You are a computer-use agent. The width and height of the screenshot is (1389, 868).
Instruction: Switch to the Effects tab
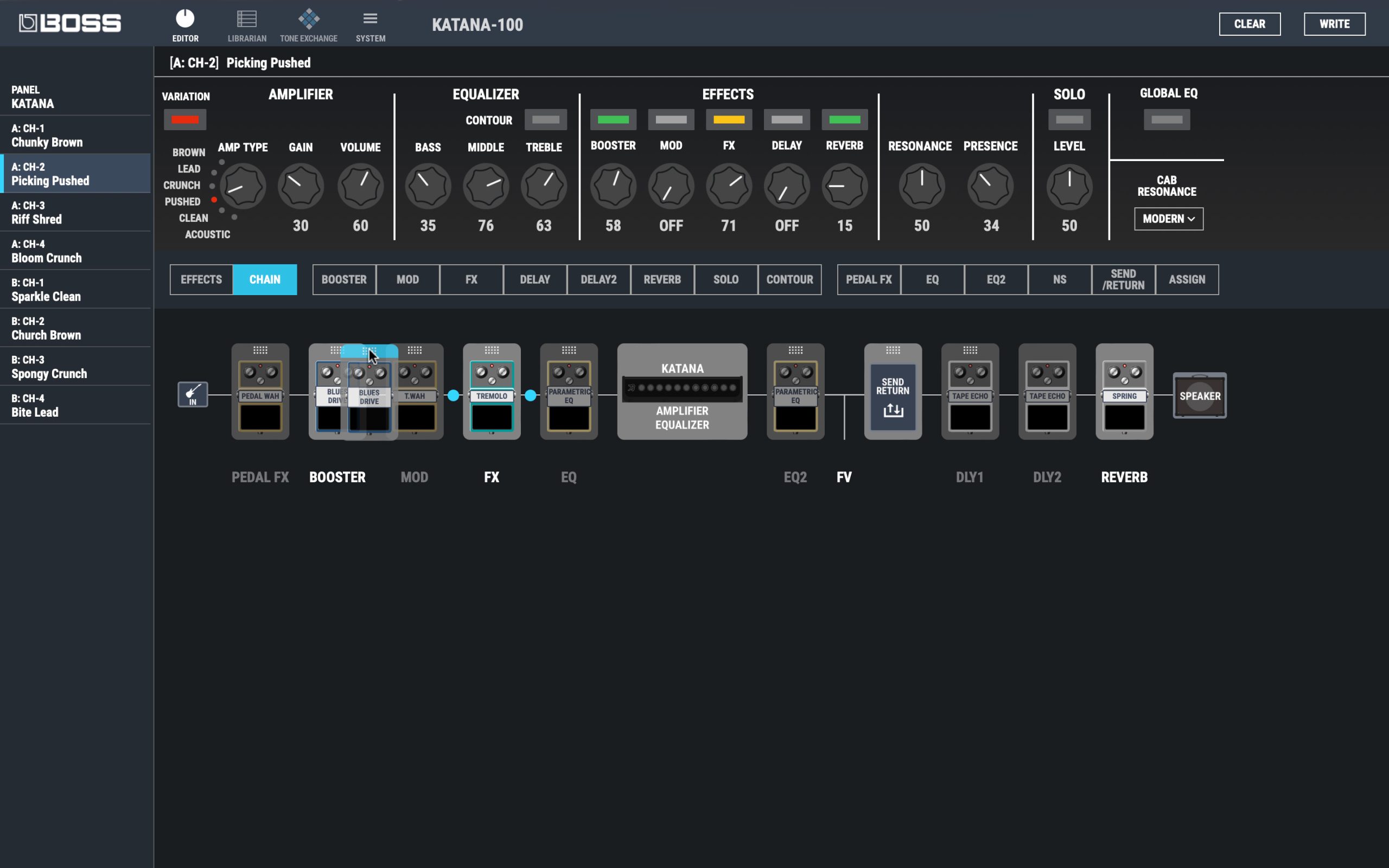click(201, 279)
